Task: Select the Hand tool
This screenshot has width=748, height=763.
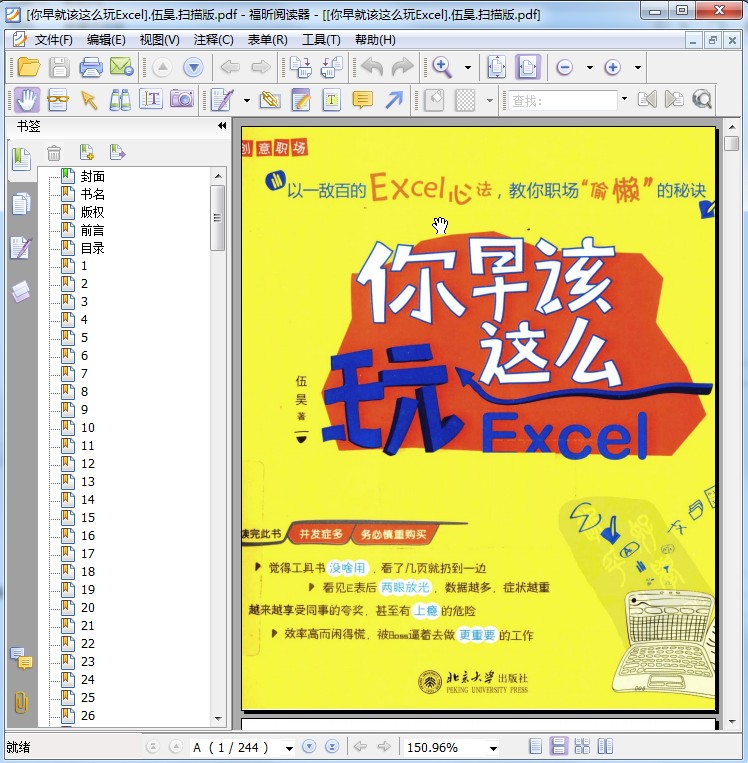Action: (26, 100)
